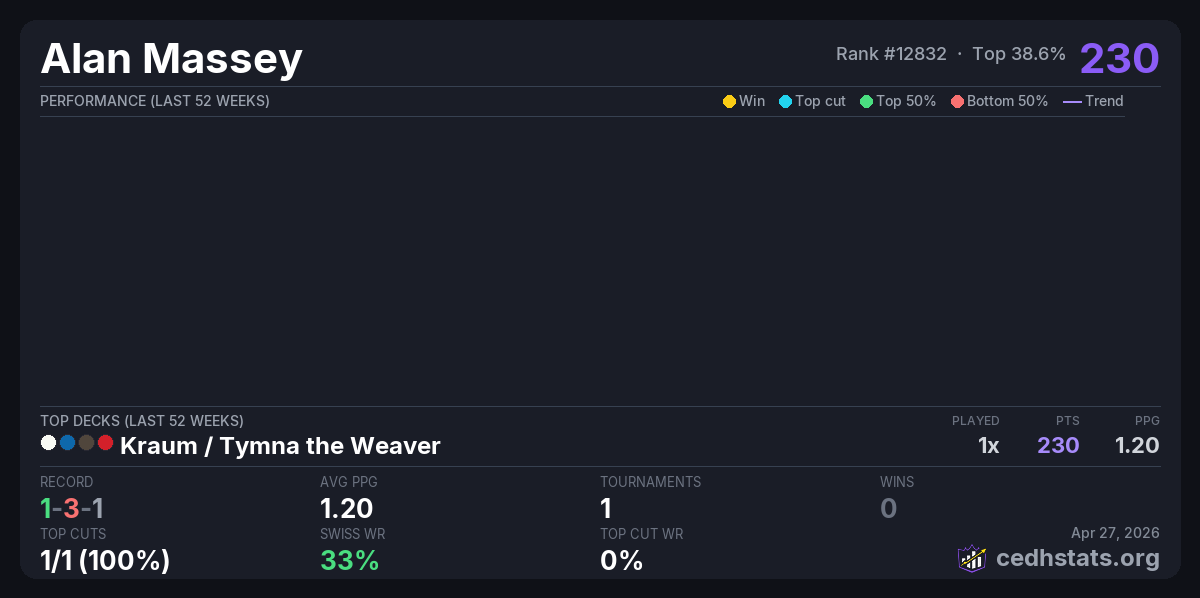
Task: Click the white mana color icon
Action: 48,443
